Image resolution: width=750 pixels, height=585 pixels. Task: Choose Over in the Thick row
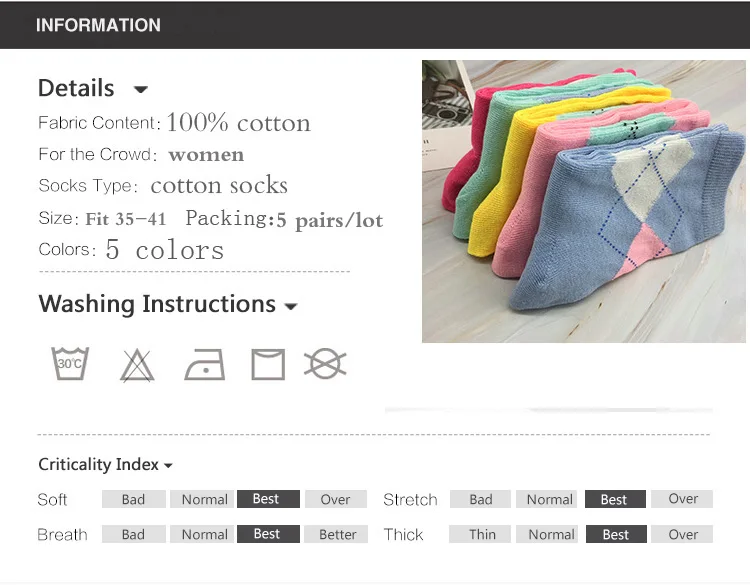[x=682, y=534]
